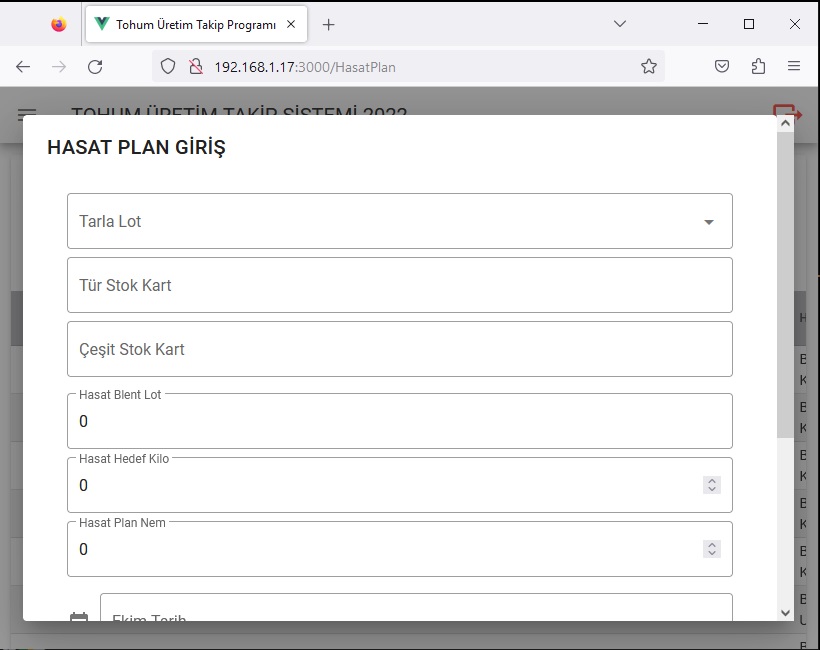Reload the current page
820x650 pixels.
point(95,66)
